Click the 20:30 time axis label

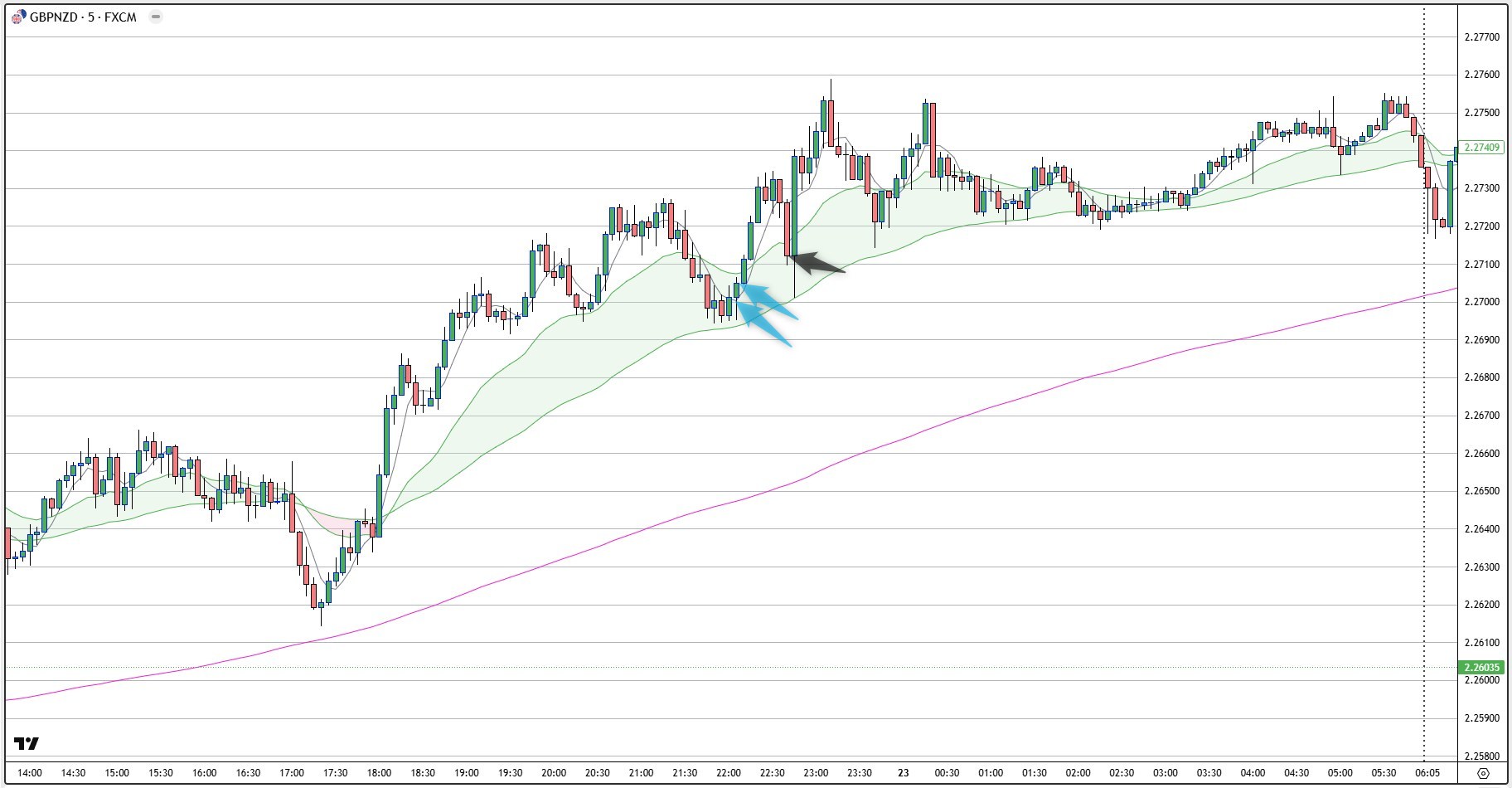coord(597,773)
